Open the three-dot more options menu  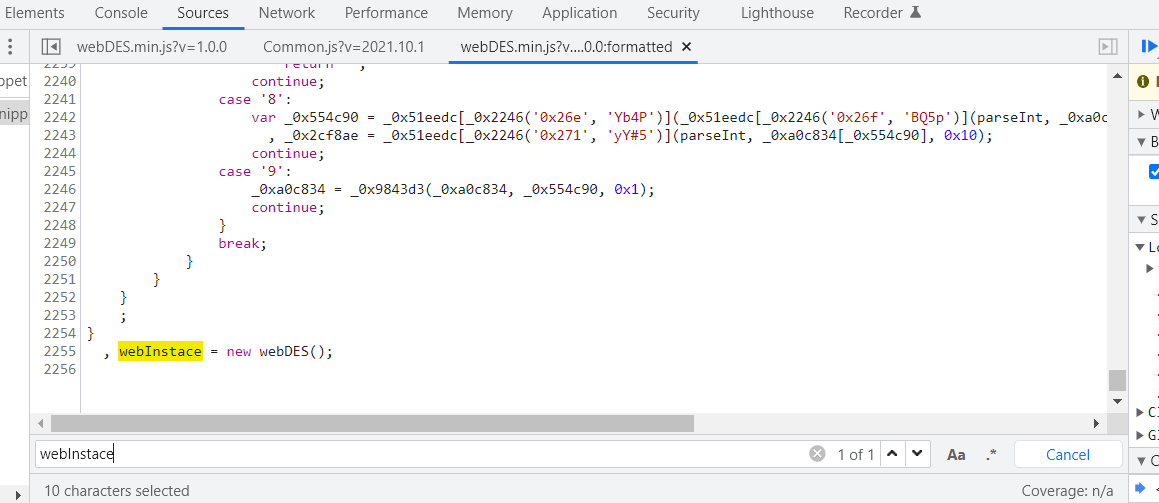click(10, 47)
